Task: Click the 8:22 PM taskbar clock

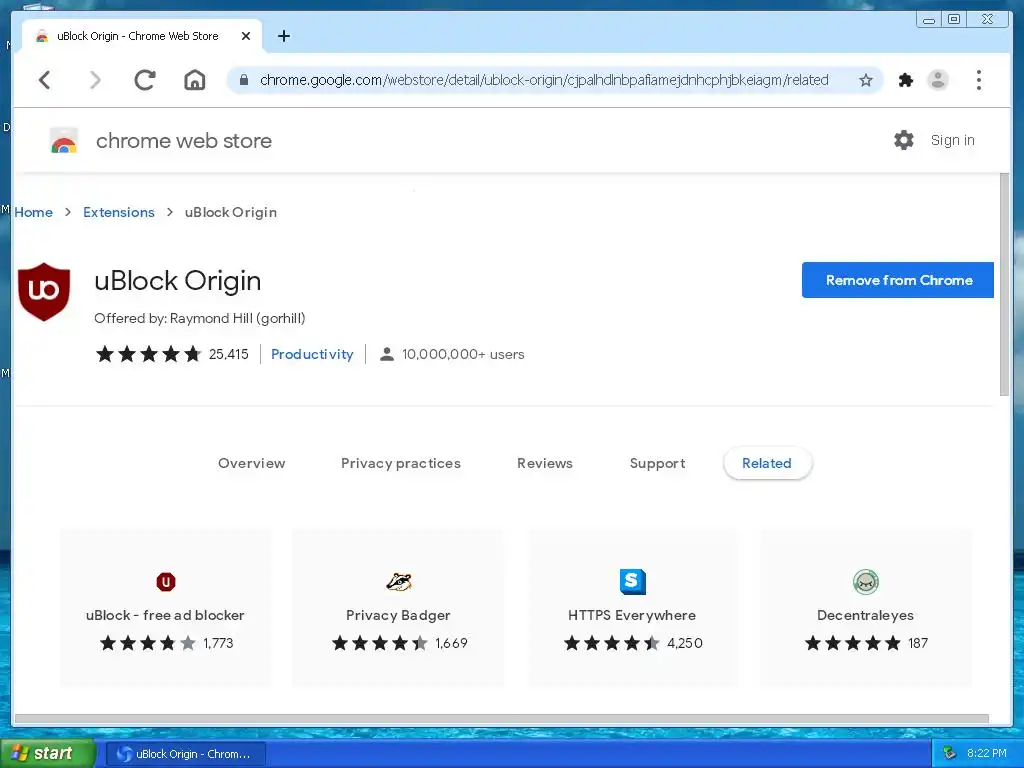Action: [x=986, y=753]
